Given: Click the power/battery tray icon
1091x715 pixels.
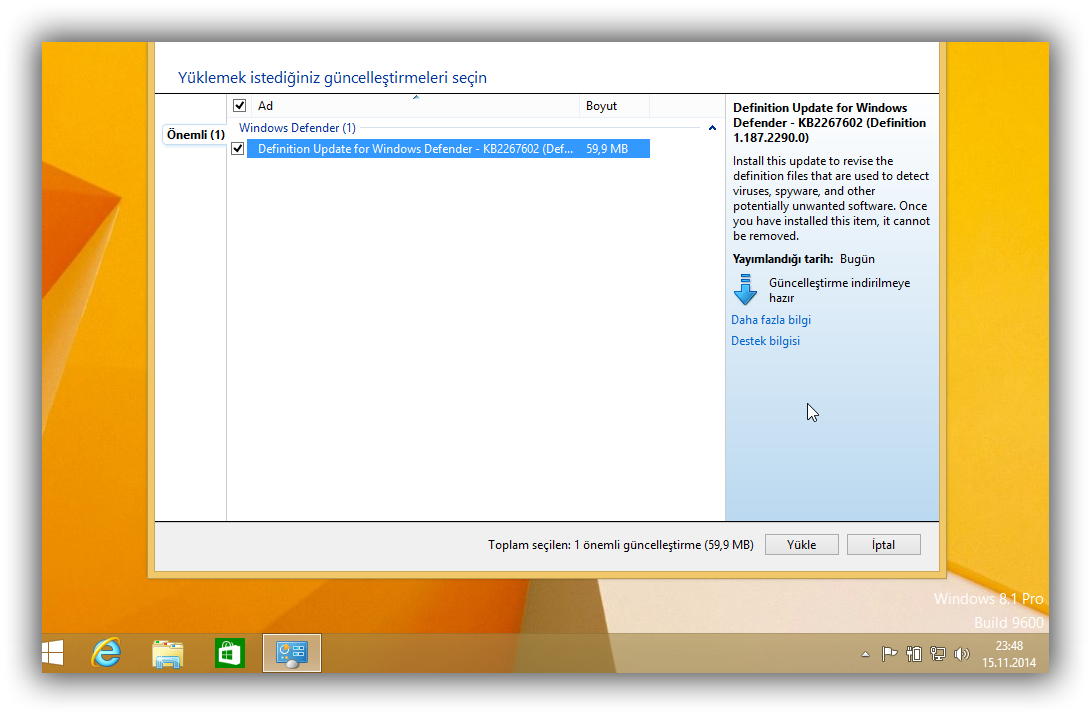Looking at the screenshot, I should 914,654.
